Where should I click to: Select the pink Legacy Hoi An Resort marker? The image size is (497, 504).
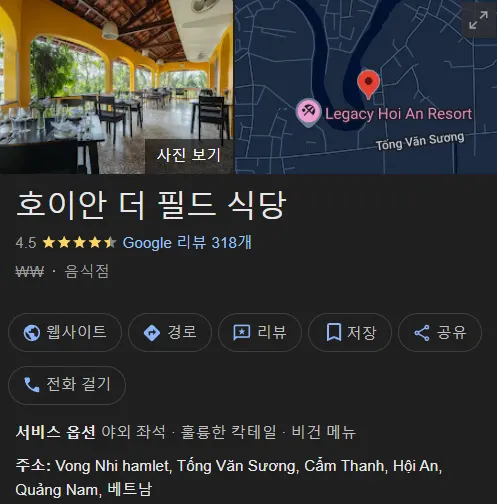point(308,112)
